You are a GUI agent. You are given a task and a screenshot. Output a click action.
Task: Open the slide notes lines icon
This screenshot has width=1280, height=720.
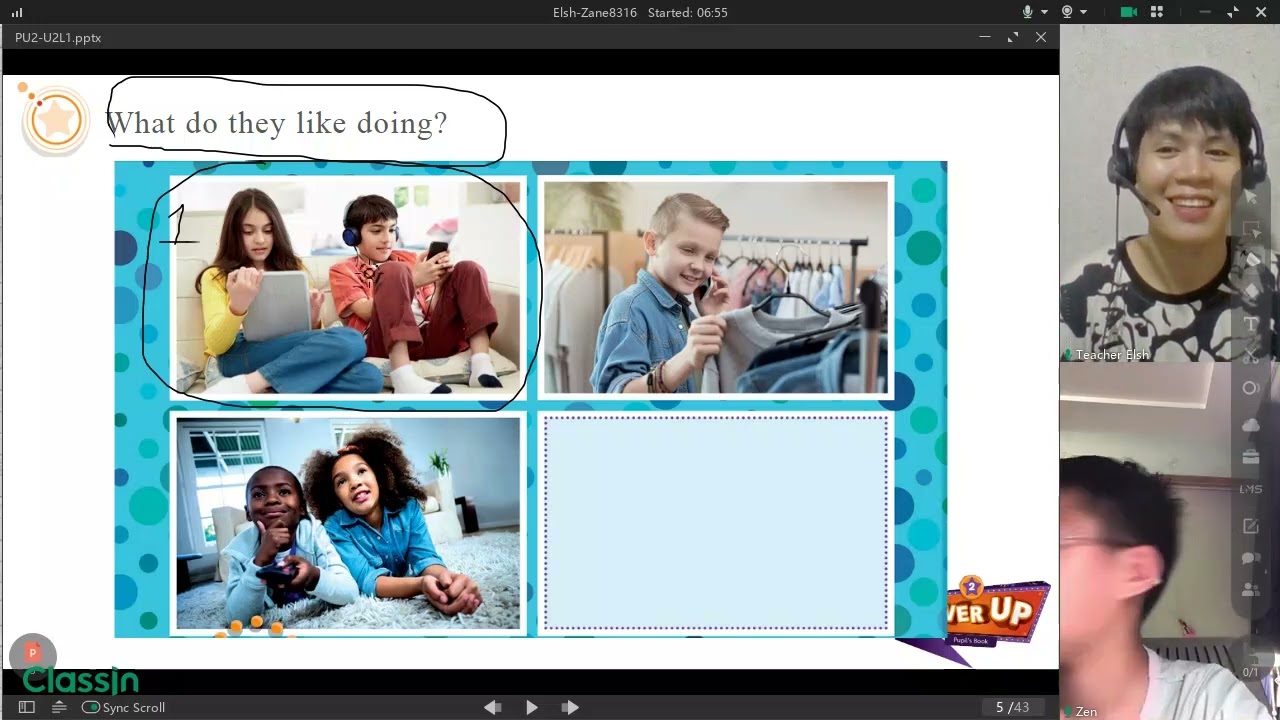[59, 707]
